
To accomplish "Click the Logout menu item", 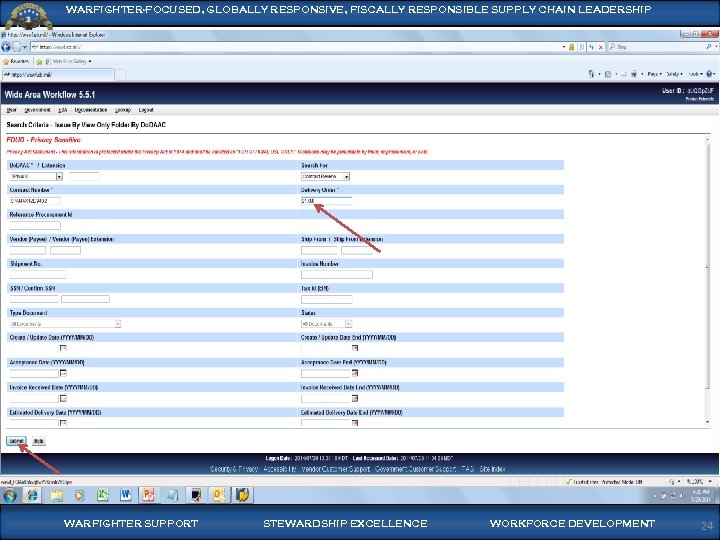I will [x=146, y=110].
